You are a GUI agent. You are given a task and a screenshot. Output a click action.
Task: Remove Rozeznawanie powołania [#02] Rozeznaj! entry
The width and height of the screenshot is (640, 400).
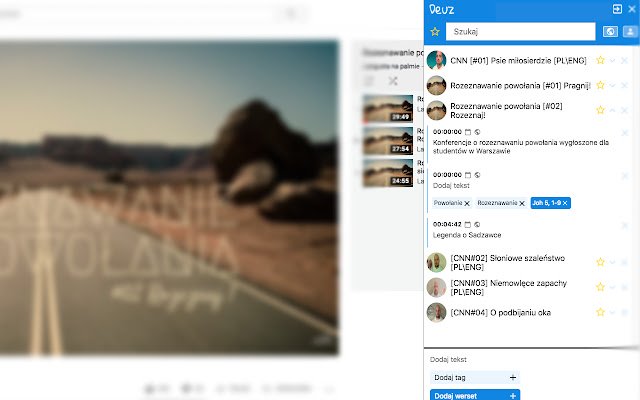click(x=624, y=110)
